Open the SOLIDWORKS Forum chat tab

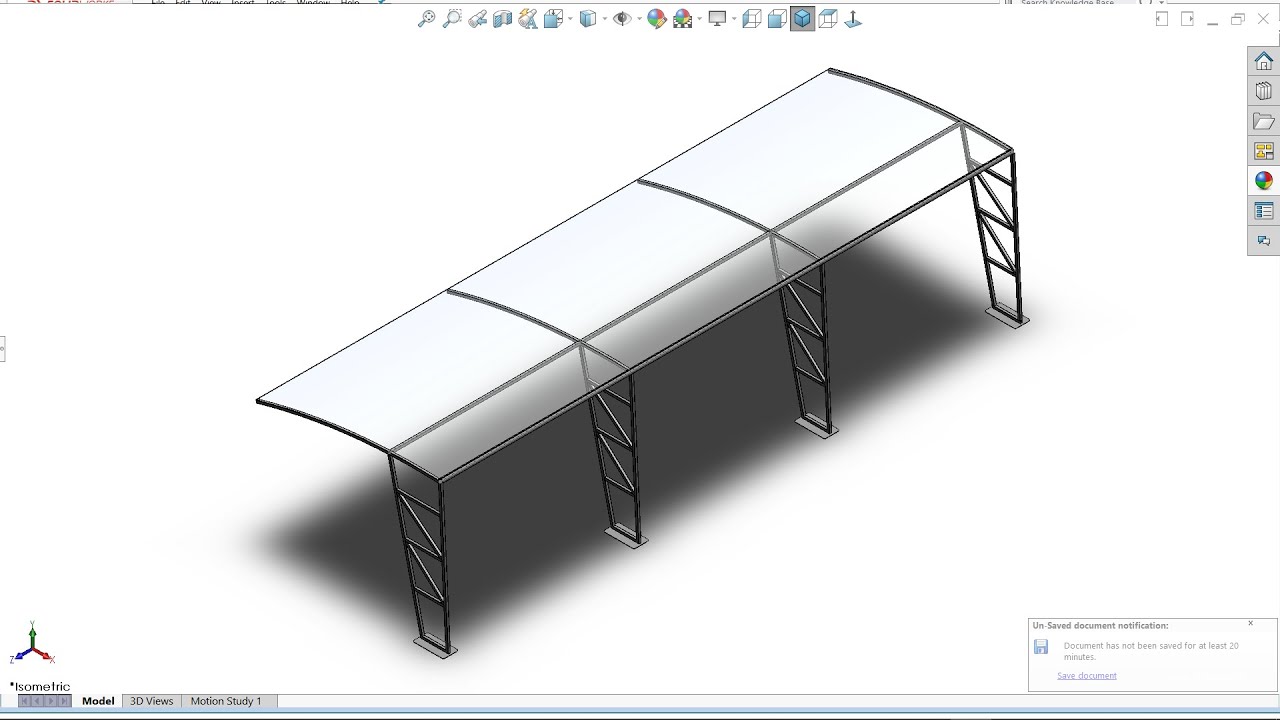(1264, 241)
